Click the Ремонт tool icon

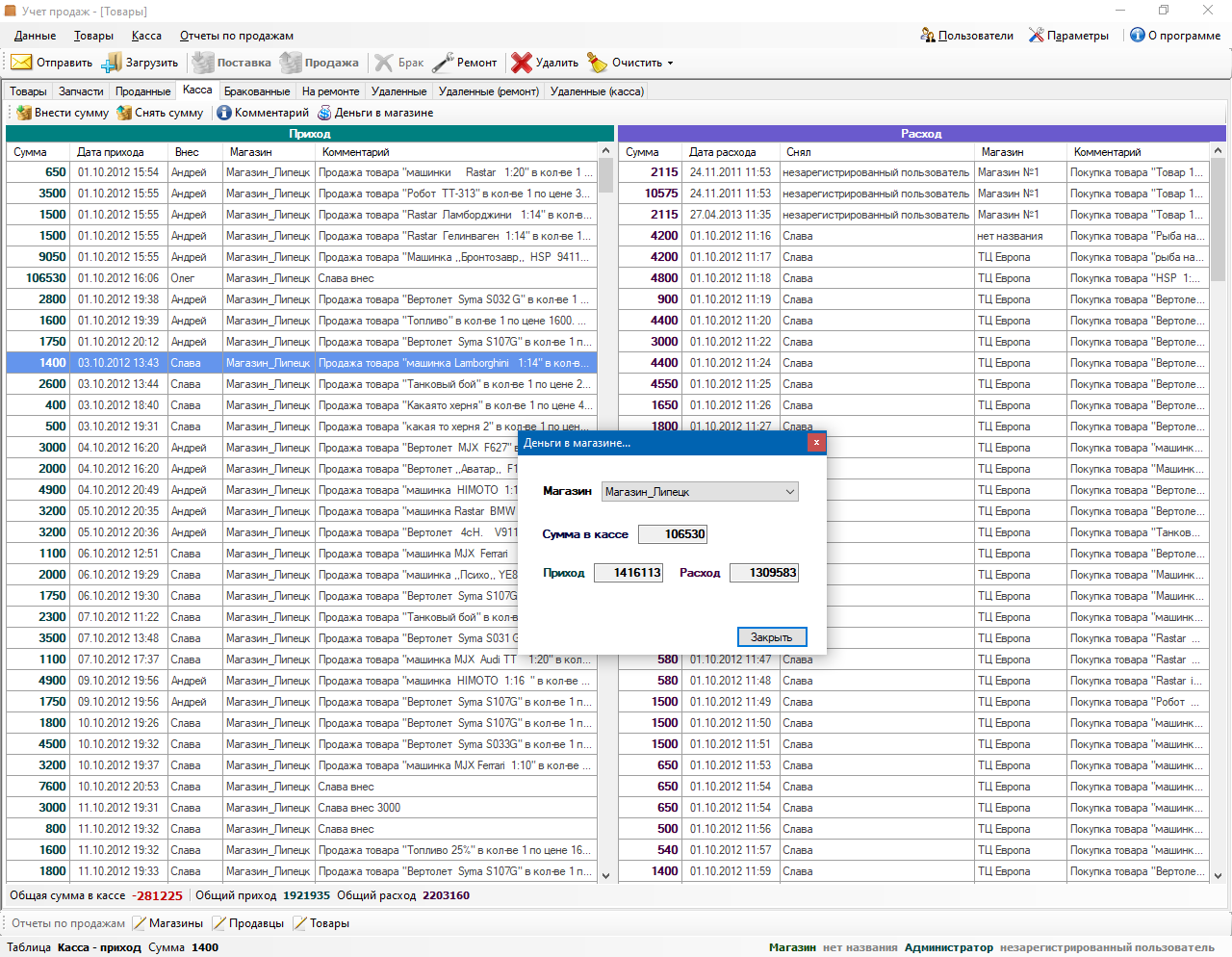(443, 63)
